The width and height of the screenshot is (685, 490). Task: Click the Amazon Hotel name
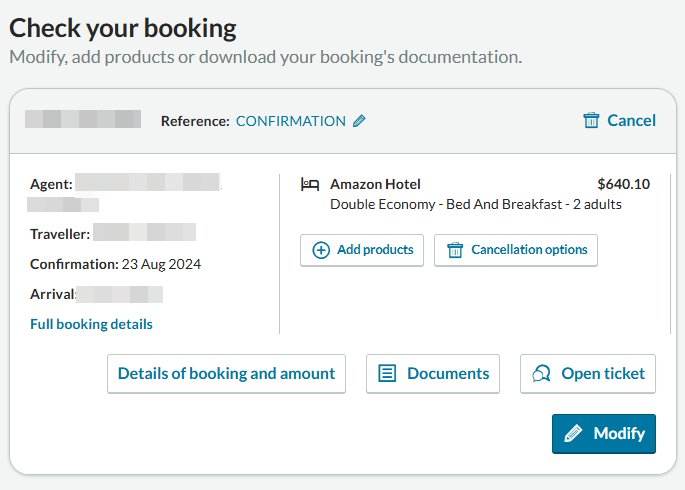[x=375, y=184]
